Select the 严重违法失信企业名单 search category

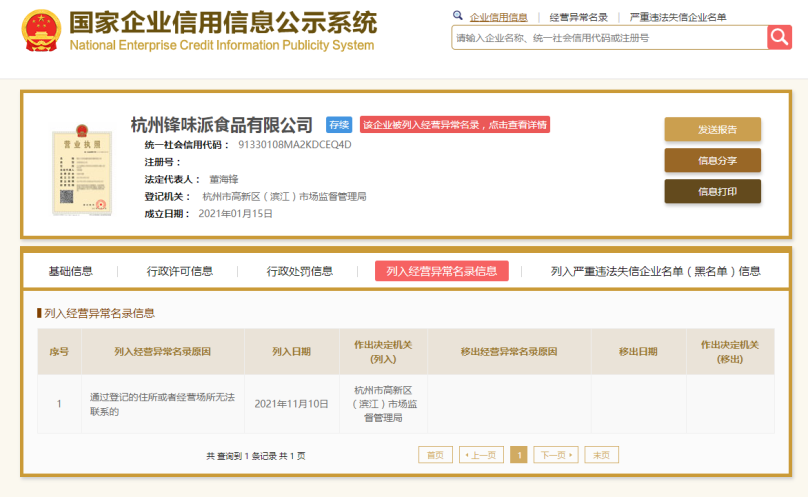(x=678, y=17)
